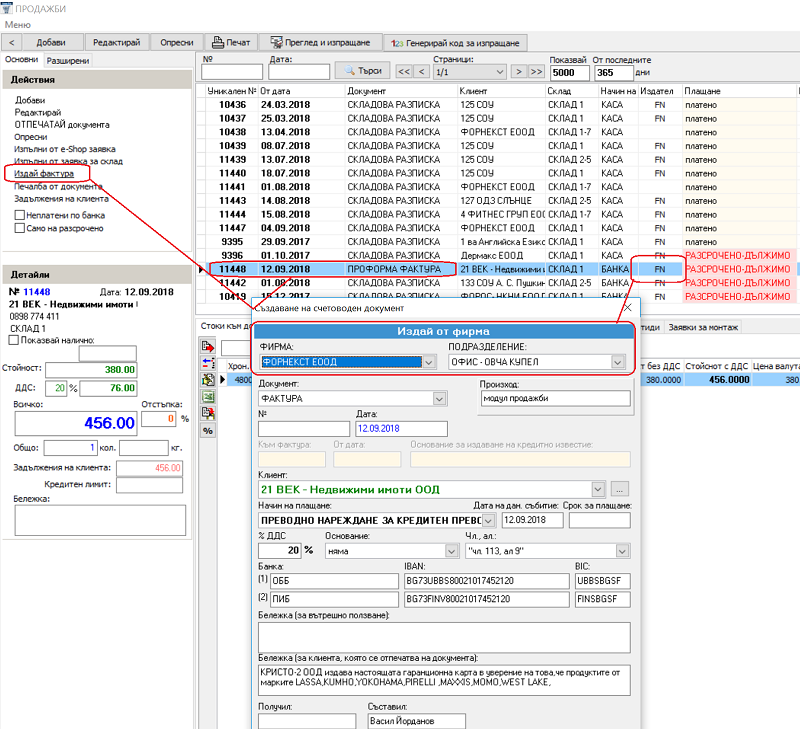Click the blue-red arrows swap rows icon
Screen dimensions: 800x729
click(208, 363)
